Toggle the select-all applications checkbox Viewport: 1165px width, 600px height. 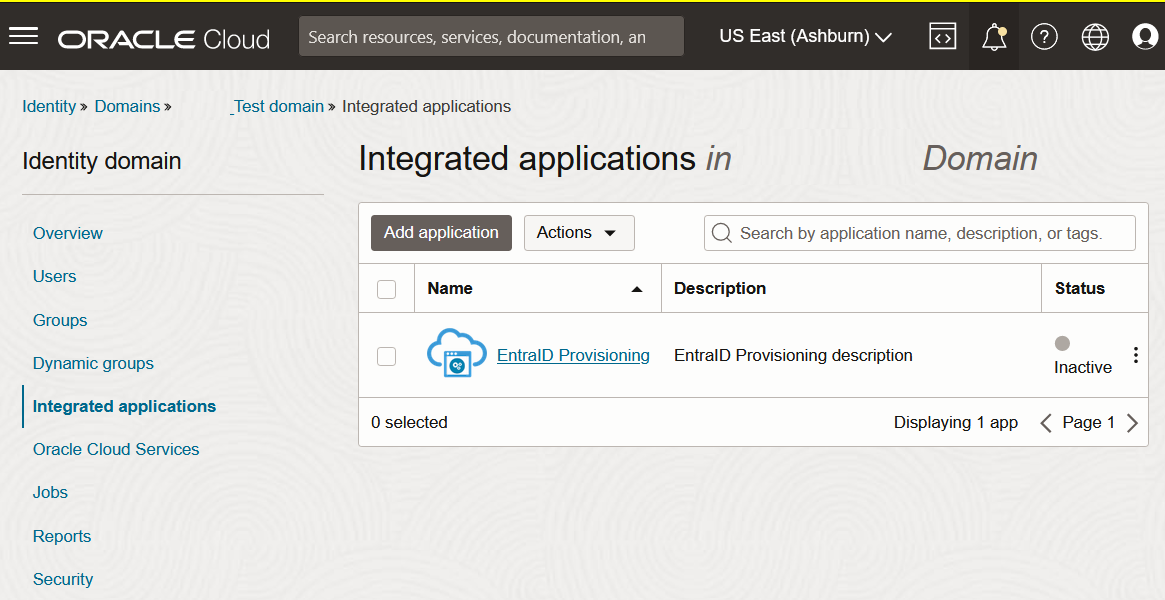pos(386,289)
